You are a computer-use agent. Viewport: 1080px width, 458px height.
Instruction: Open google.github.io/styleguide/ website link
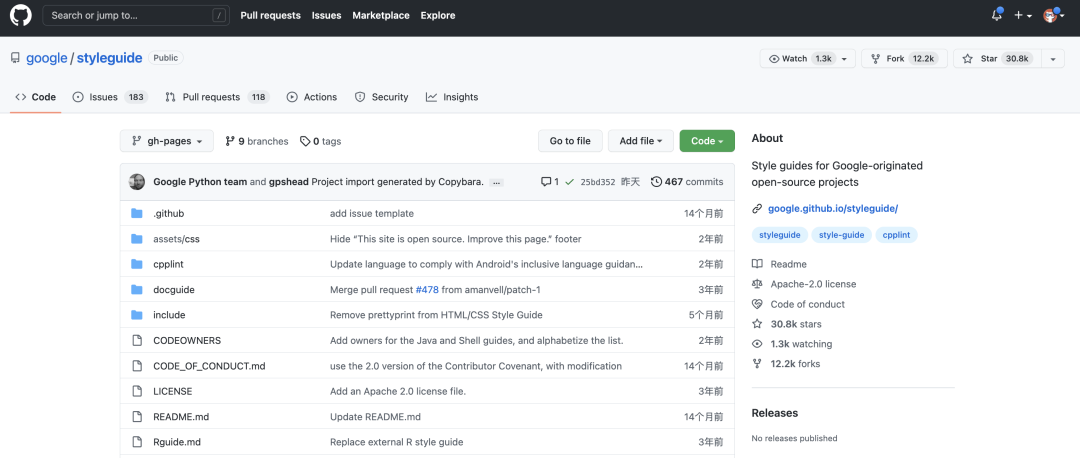point(833,208)
